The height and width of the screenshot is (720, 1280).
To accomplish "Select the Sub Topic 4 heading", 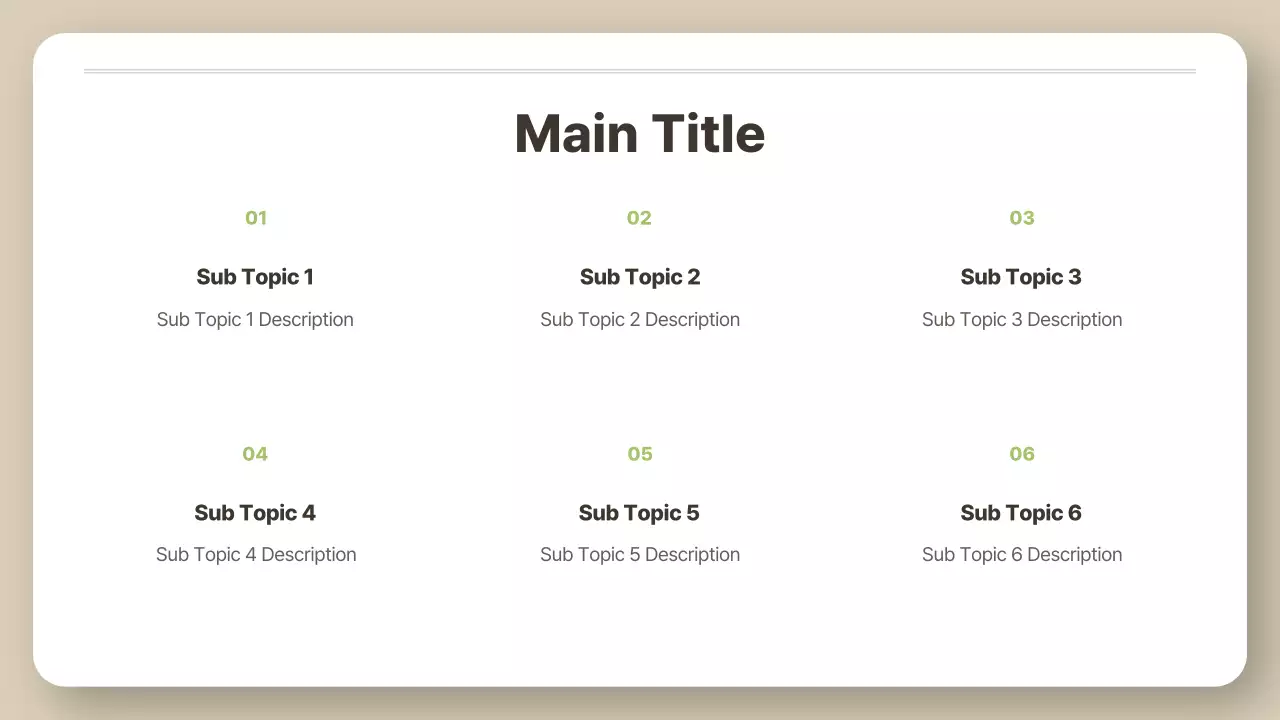I will click(255, 513).
